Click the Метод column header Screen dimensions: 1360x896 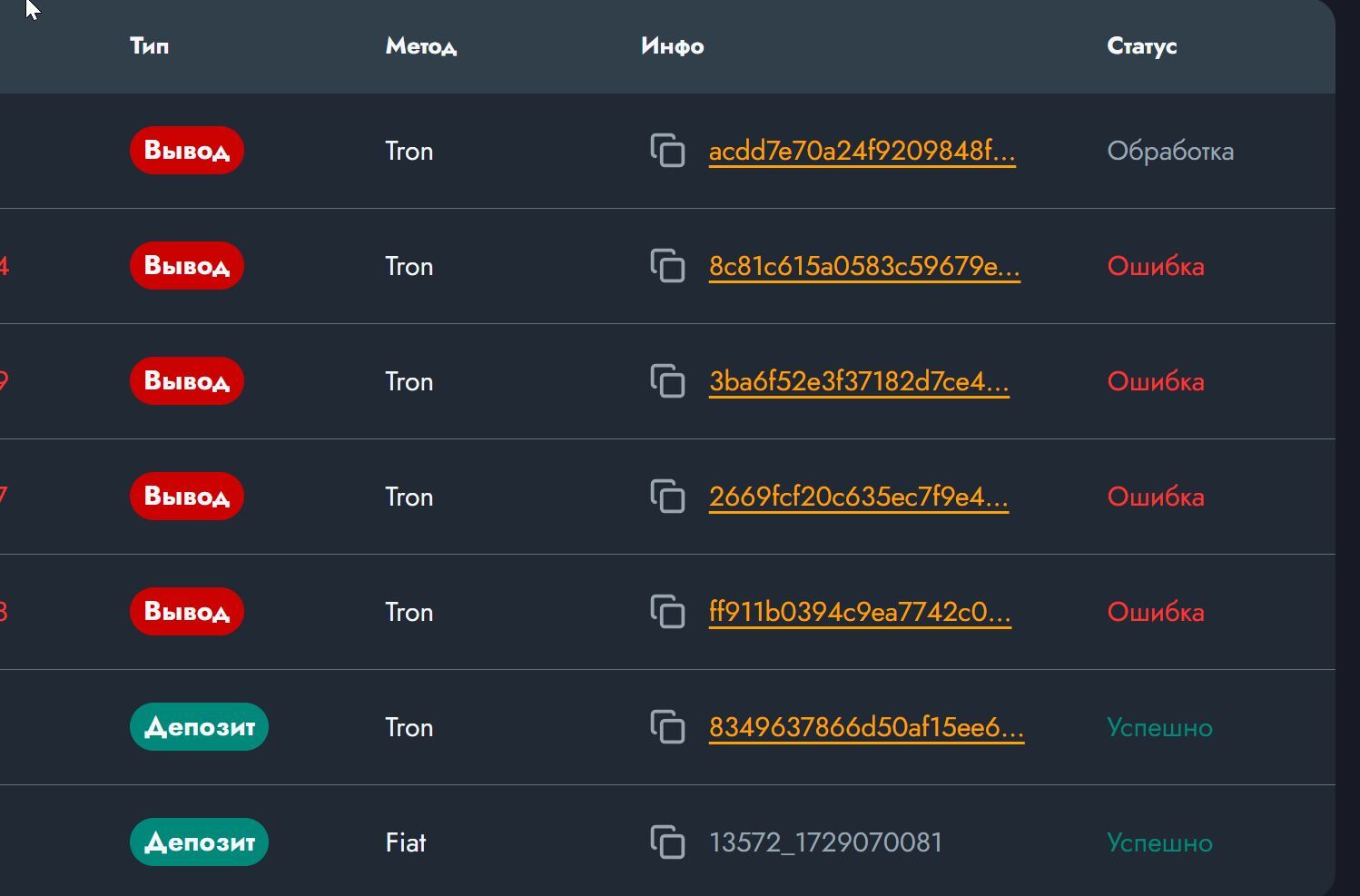(x=420, y=46)
